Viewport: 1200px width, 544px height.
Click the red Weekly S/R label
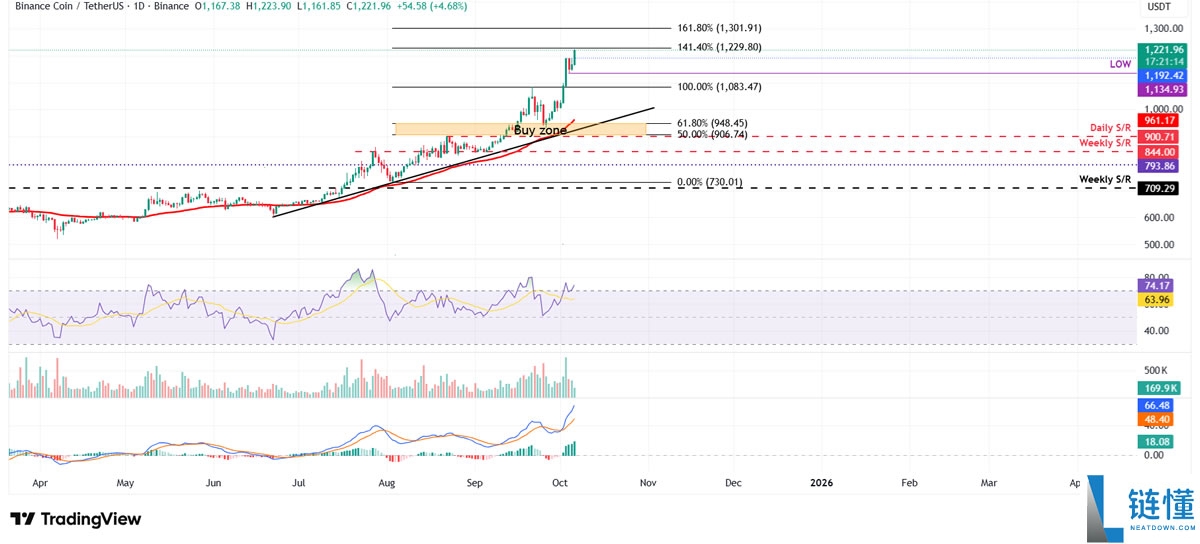[x=1106, y=143]
